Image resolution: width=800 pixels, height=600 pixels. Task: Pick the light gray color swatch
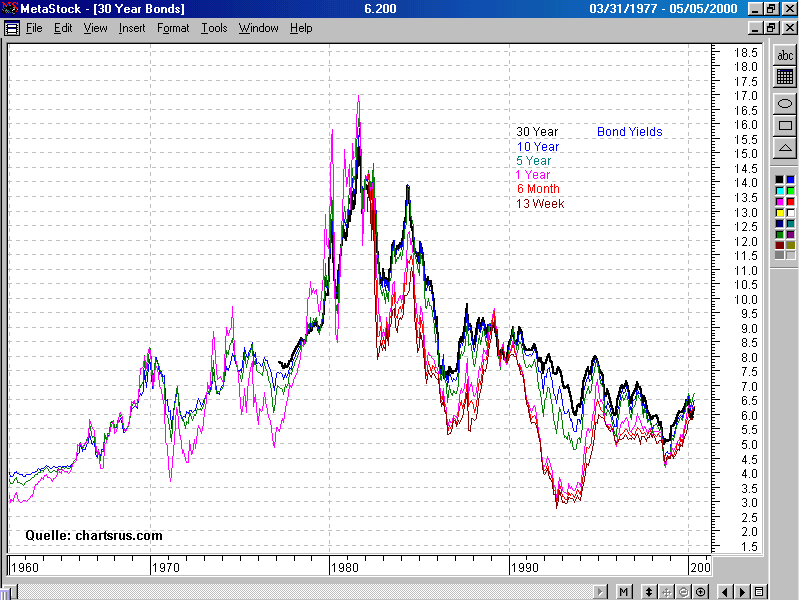click(x=790, y=255)
